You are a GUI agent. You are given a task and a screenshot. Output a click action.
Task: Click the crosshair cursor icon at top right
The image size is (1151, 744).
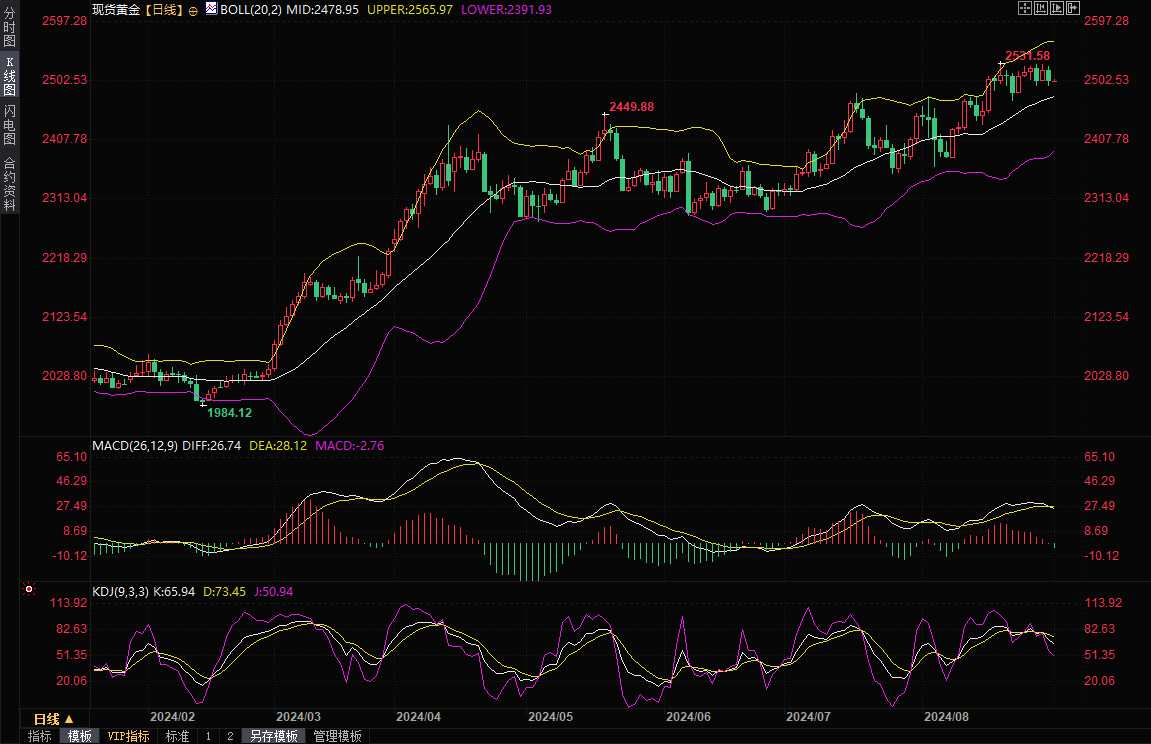(x=1024, y=8)
